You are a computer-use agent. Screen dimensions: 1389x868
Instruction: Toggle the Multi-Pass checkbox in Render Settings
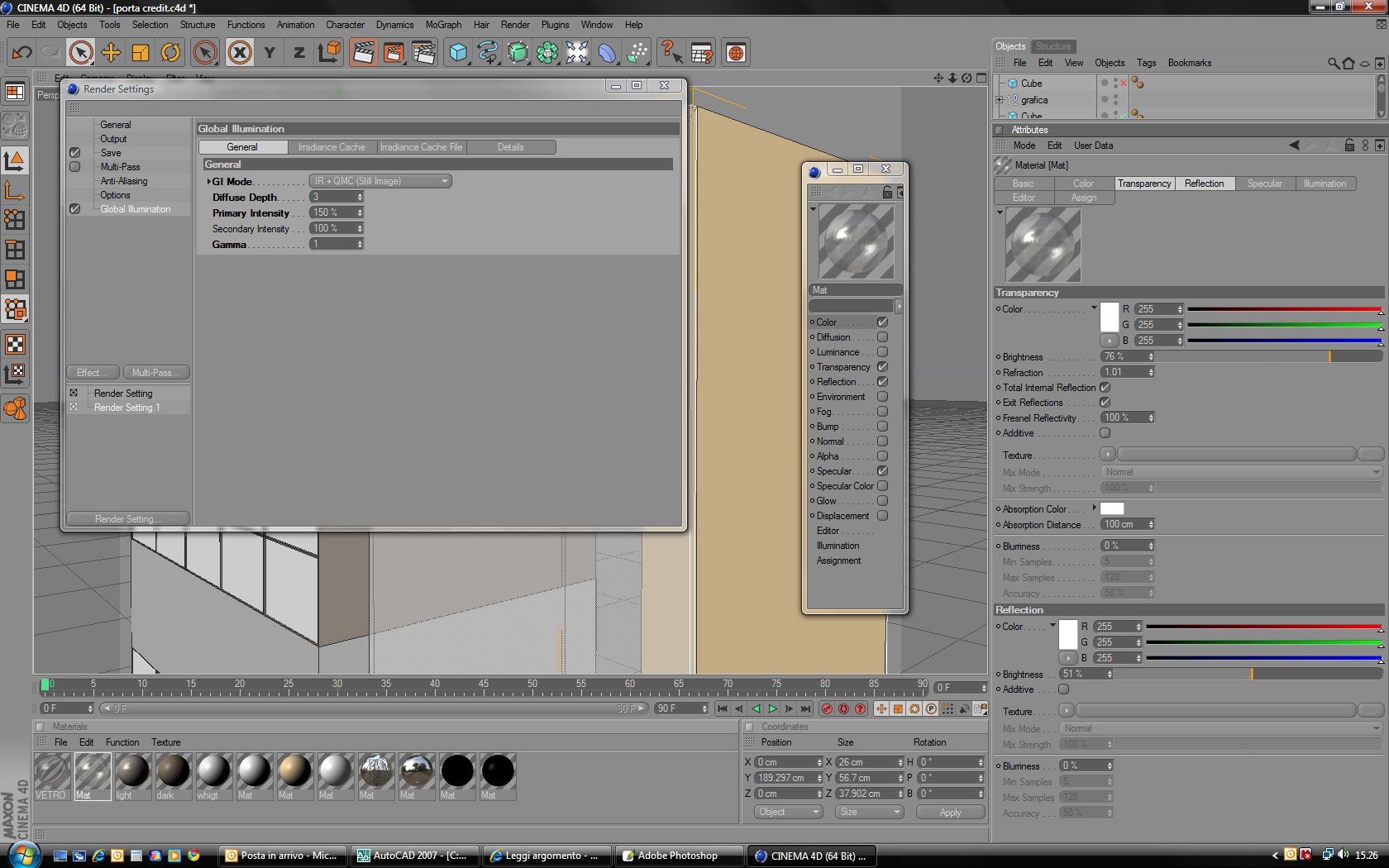(75, 167)
